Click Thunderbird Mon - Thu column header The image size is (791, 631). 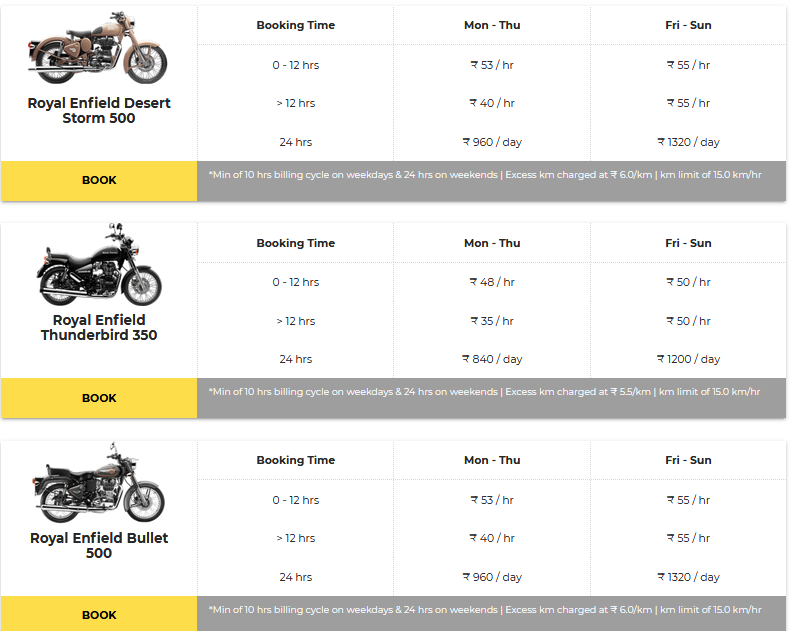491,243
